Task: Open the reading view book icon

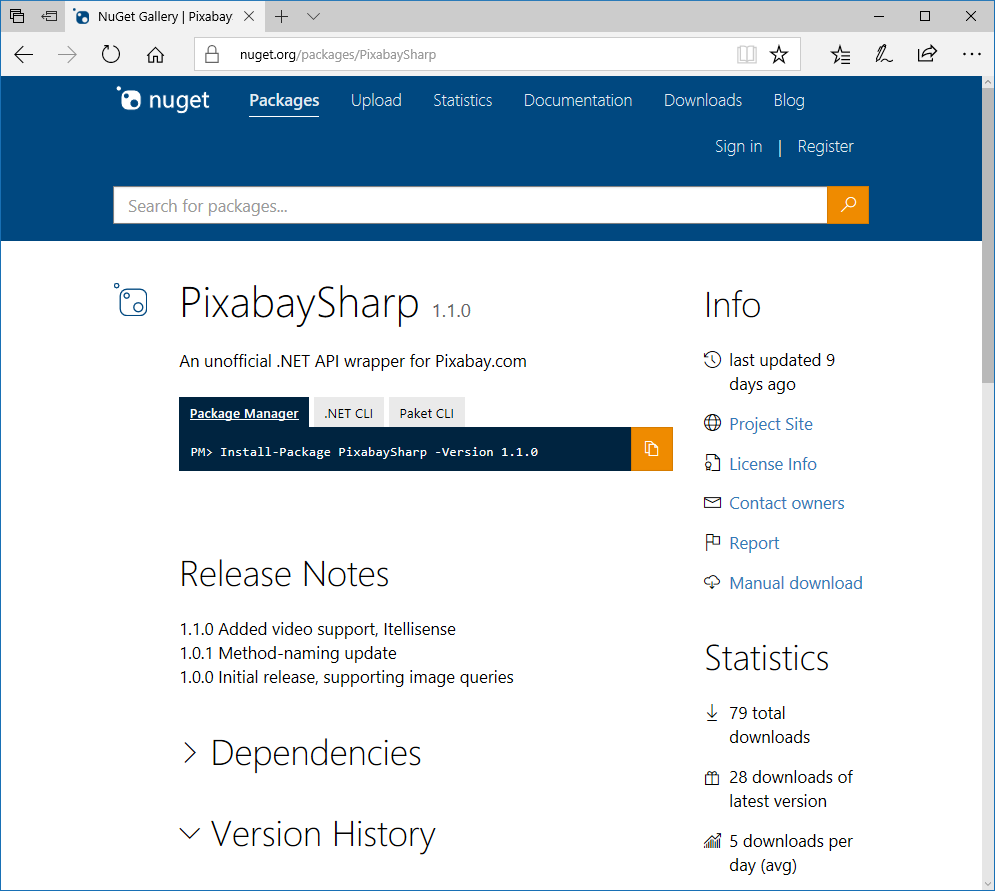Action: tap(746, 55)
